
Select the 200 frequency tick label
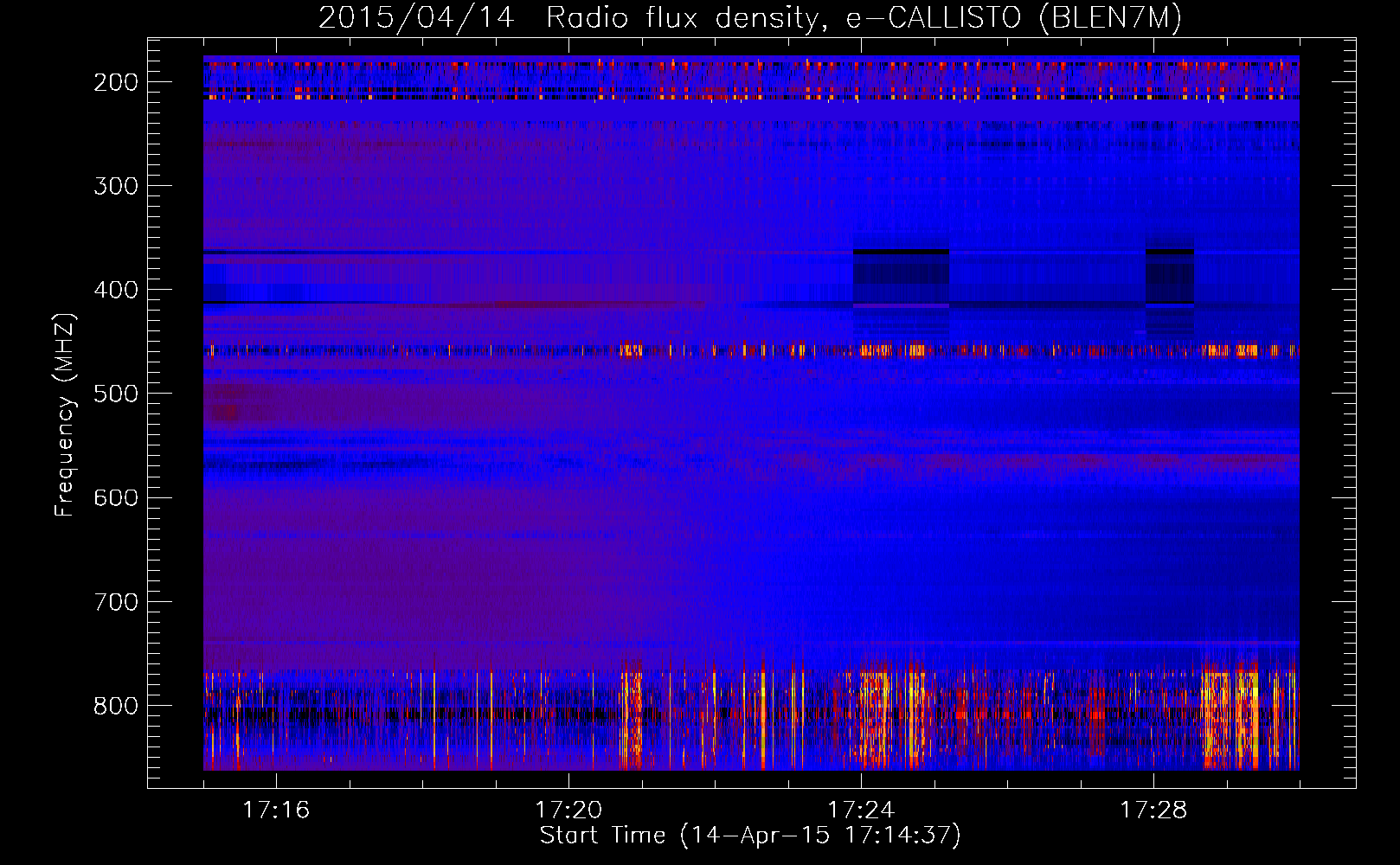(116, 82)
